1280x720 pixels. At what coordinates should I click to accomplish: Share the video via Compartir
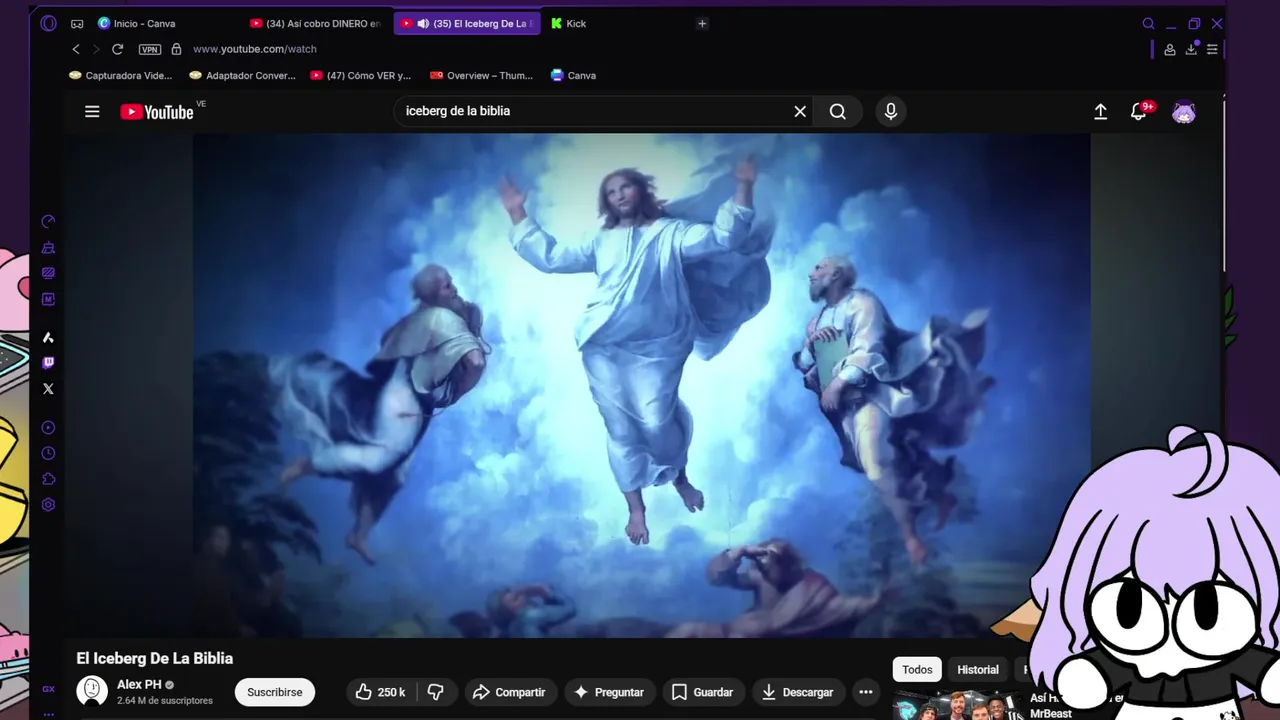pos(509,692)
